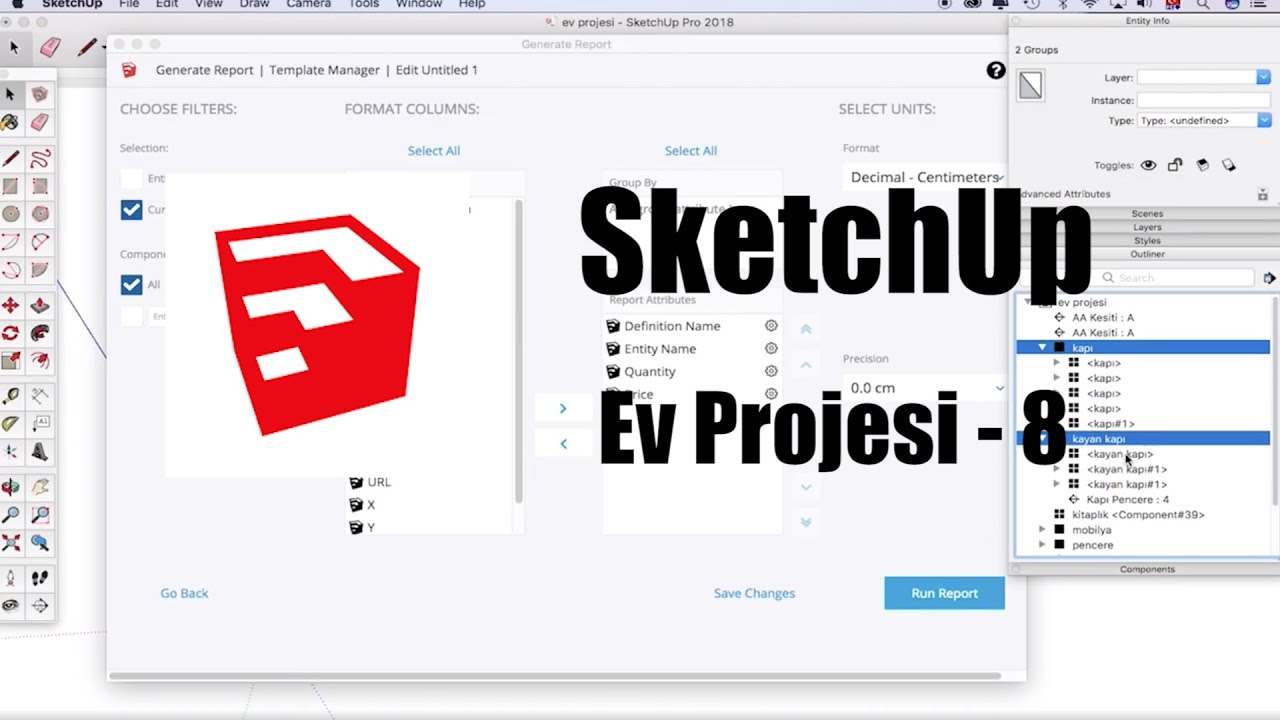
Task: Choose the Follow Me tool
Action: (x=40, y=333)
